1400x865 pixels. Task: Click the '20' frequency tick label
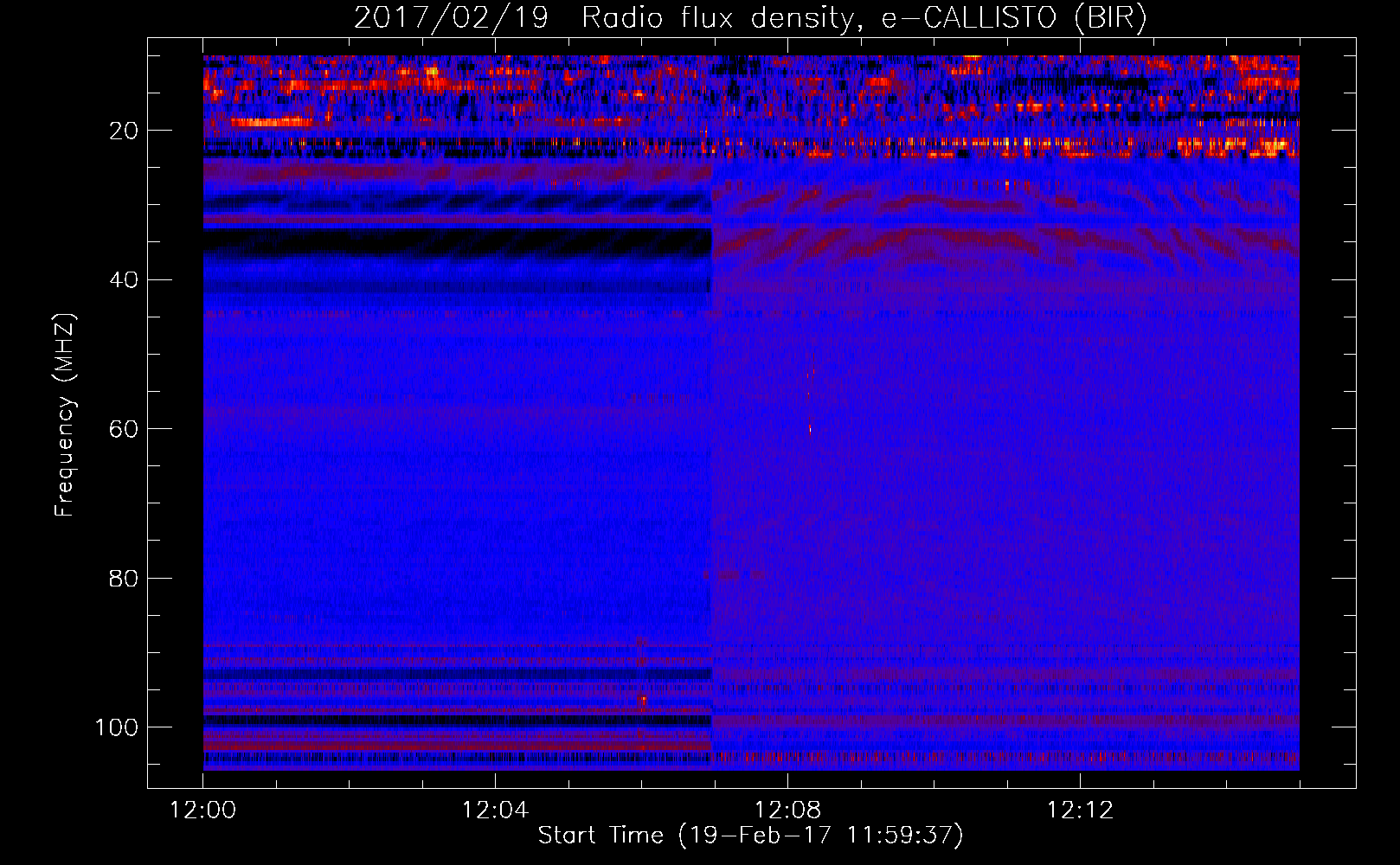(x=124, y=131)
